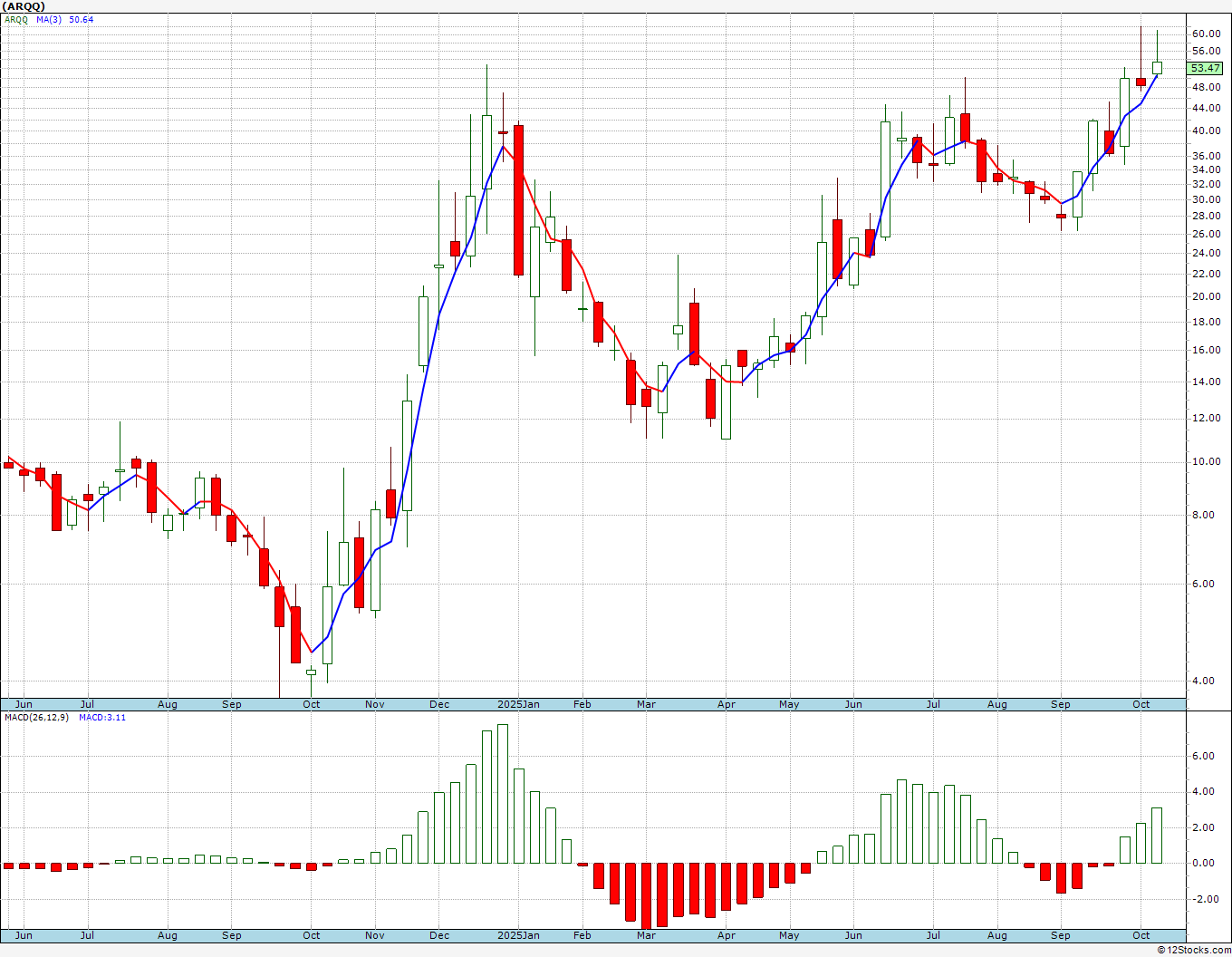Click the 10.00 price axis label
Screen dimensions: 1232x957
coord(1206,461)
